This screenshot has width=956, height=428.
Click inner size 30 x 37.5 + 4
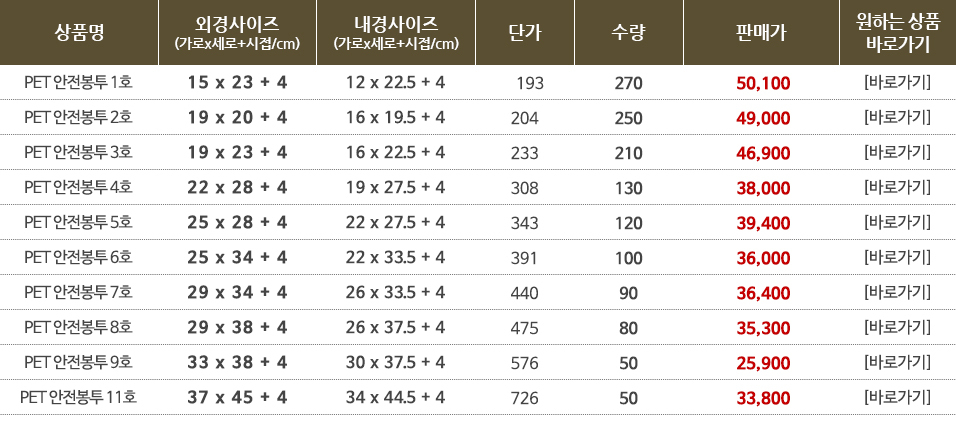[x=396, y=363]
